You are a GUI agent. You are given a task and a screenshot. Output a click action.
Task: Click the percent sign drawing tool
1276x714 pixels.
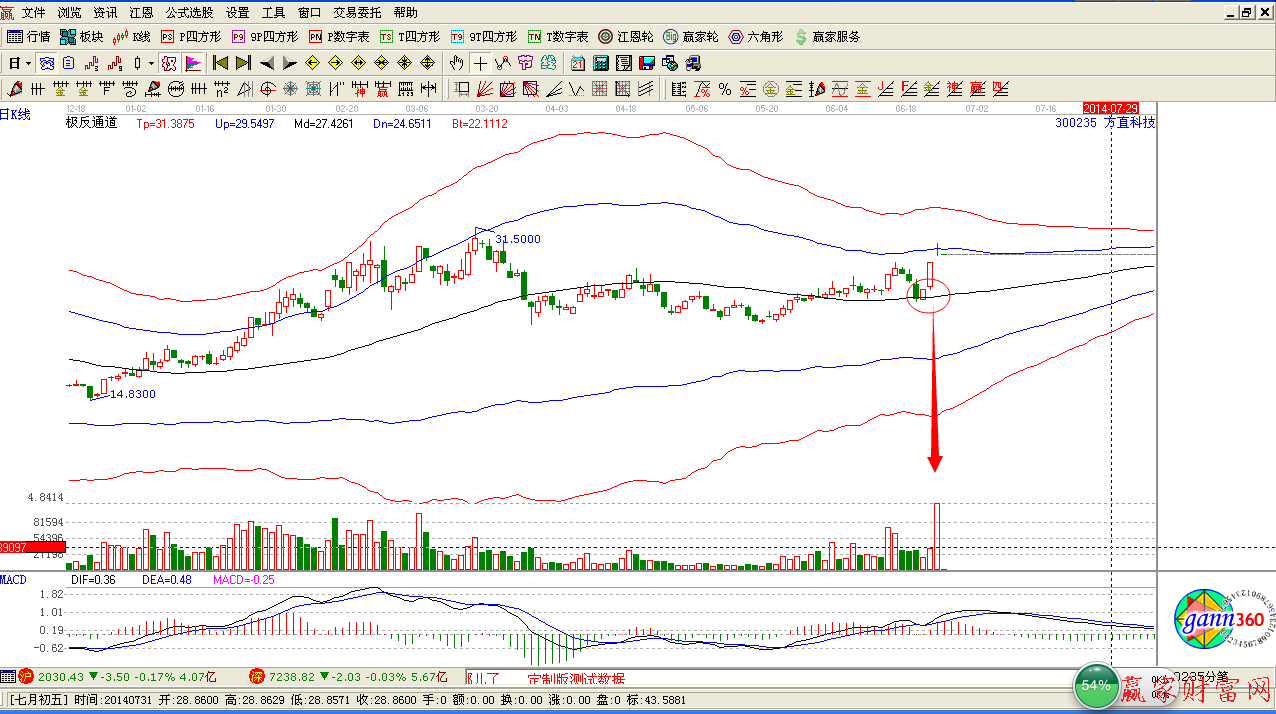point(724,89)
